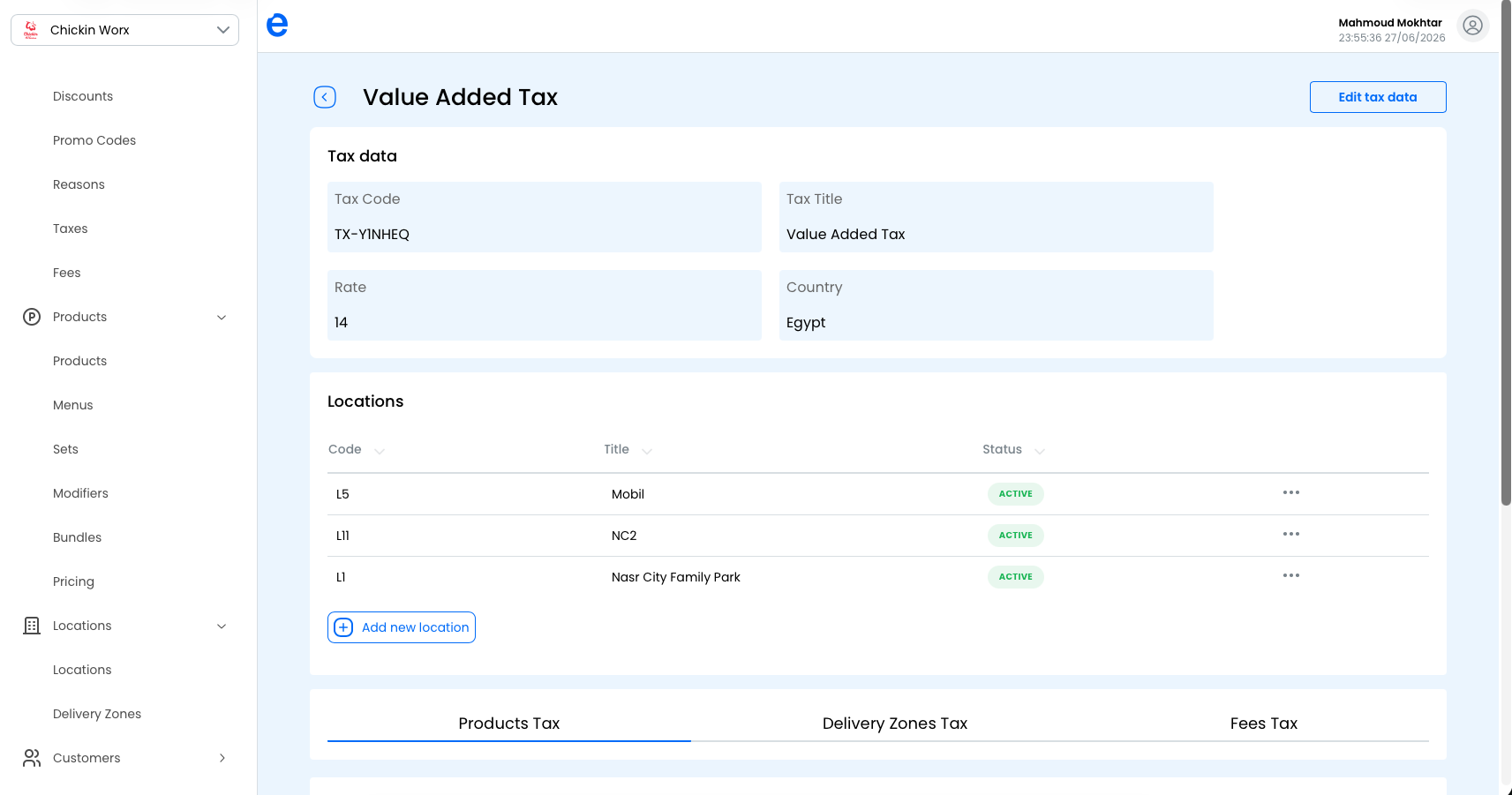Click the Customers people icon in sidebar

pos(32,758)
